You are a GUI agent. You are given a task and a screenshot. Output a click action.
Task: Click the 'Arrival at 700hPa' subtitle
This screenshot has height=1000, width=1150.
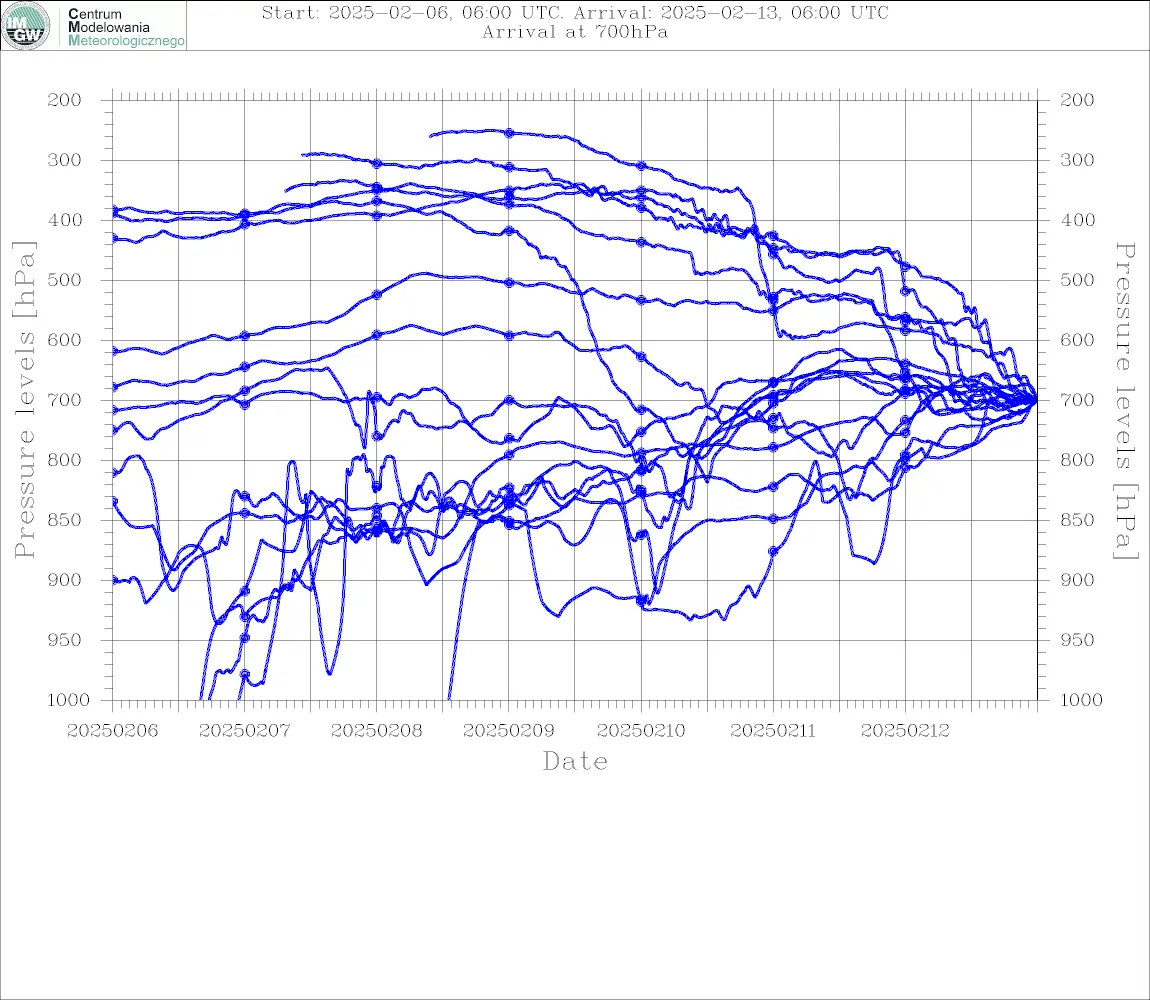[x=575, y=32]
